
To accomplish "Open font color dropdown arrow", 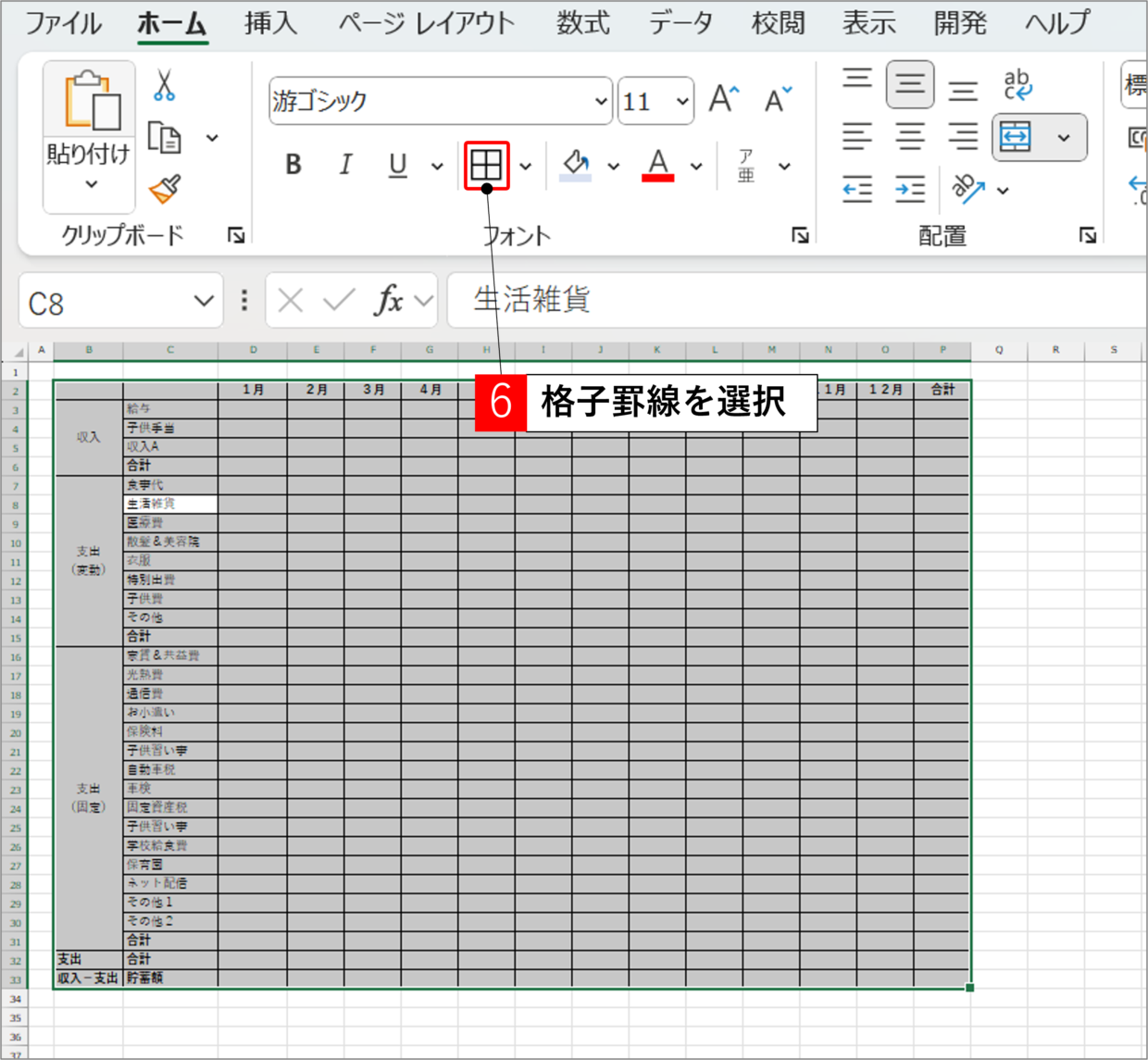I will tap(695, 166).
